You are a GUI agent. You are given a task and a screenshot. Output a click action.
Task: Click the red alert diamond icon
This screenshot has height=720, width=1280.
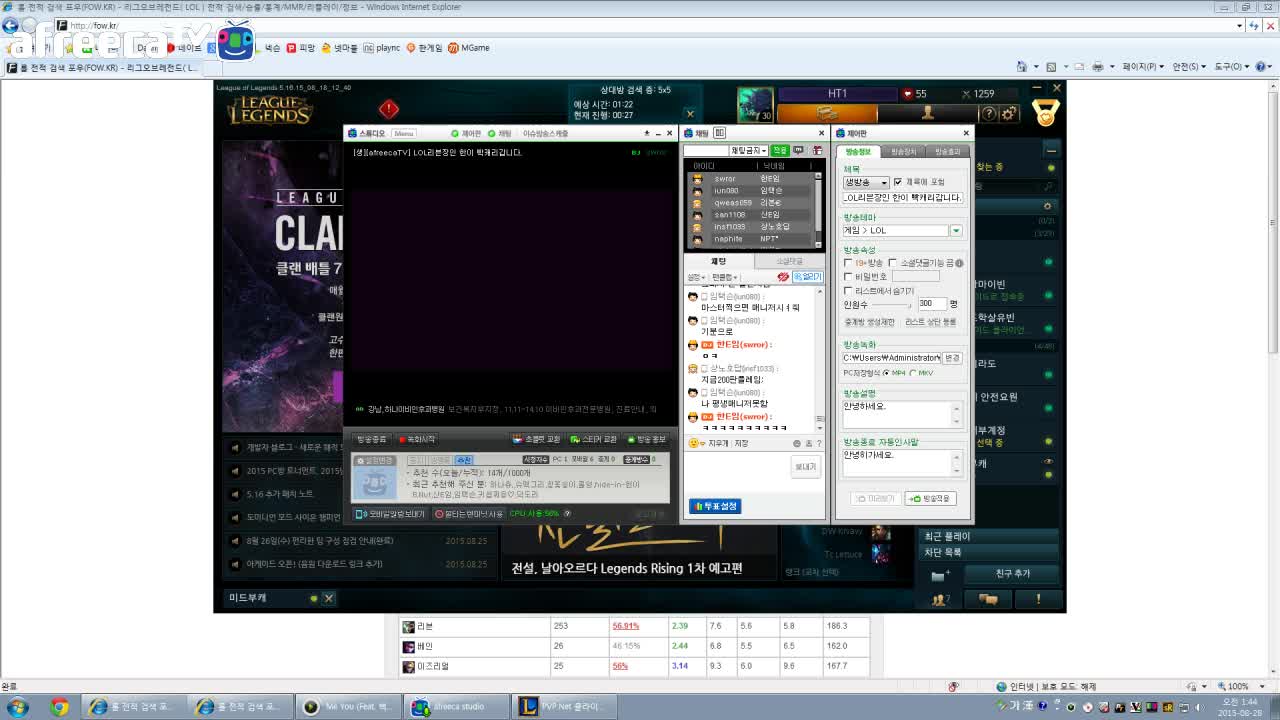pyautogui.click(x=389, y=108)
